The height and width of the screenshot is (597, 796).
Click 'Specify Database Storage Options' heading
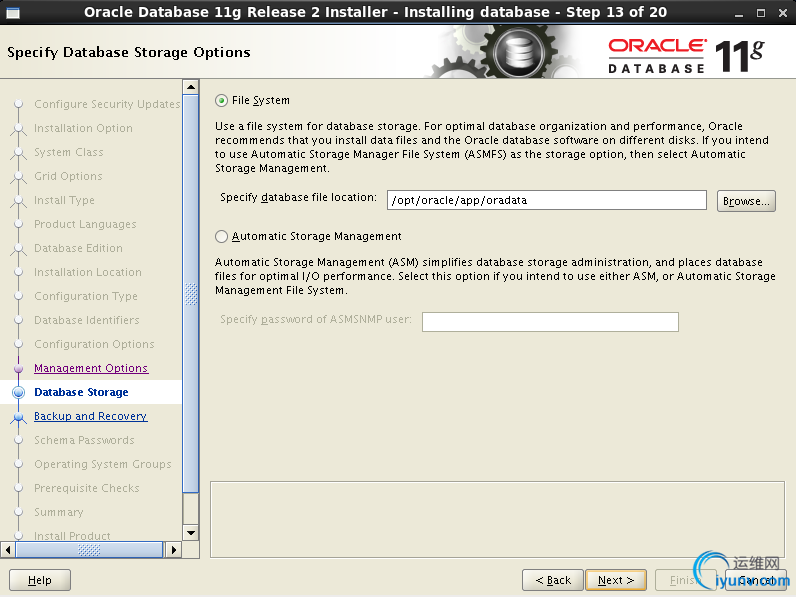click(x=129, y=53)
